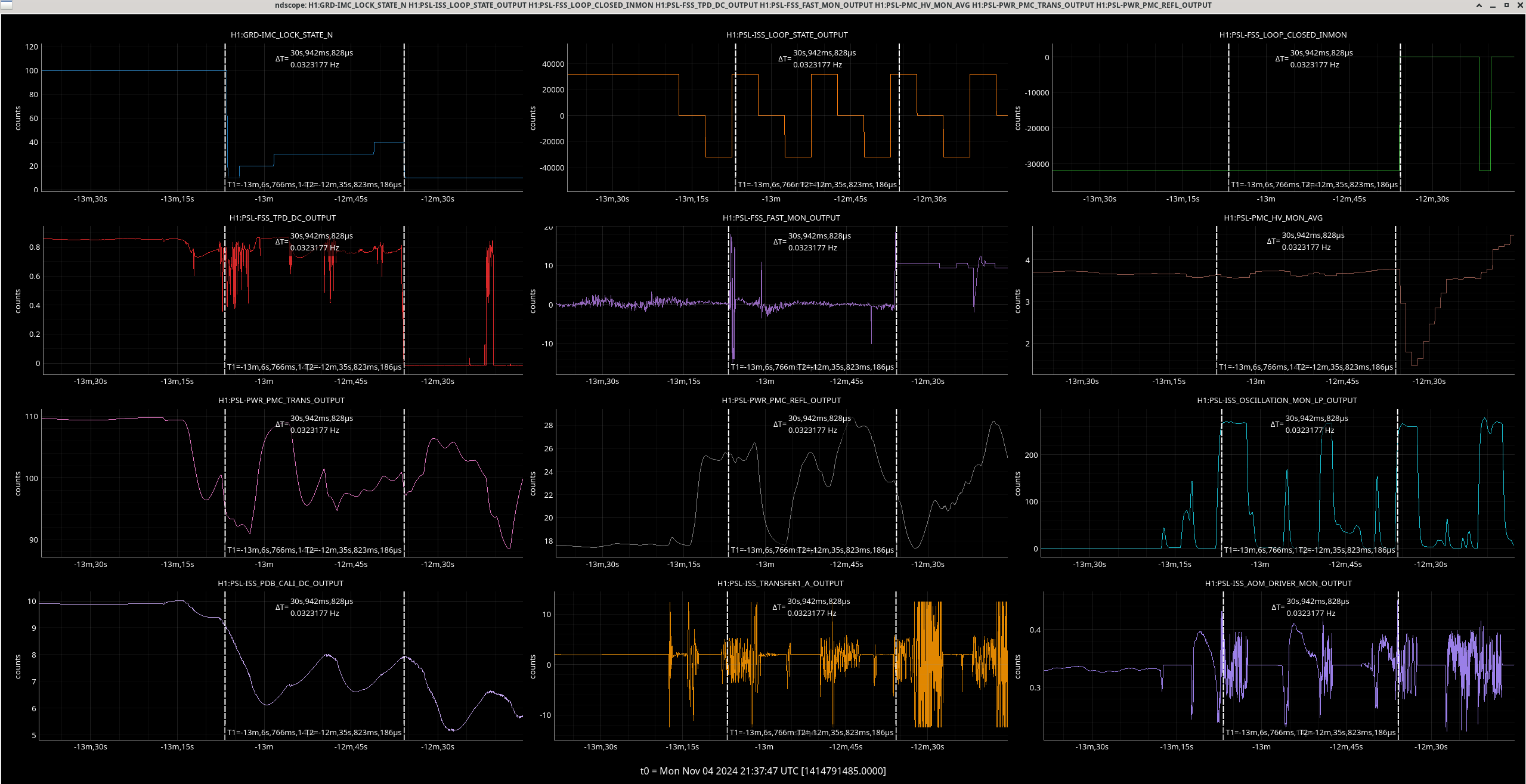Click the H1:PSL-ISS_TRANSFER1_A_OUTPUT plot title
Viewport: 1526px width, 784px height.
pos(780,584)
